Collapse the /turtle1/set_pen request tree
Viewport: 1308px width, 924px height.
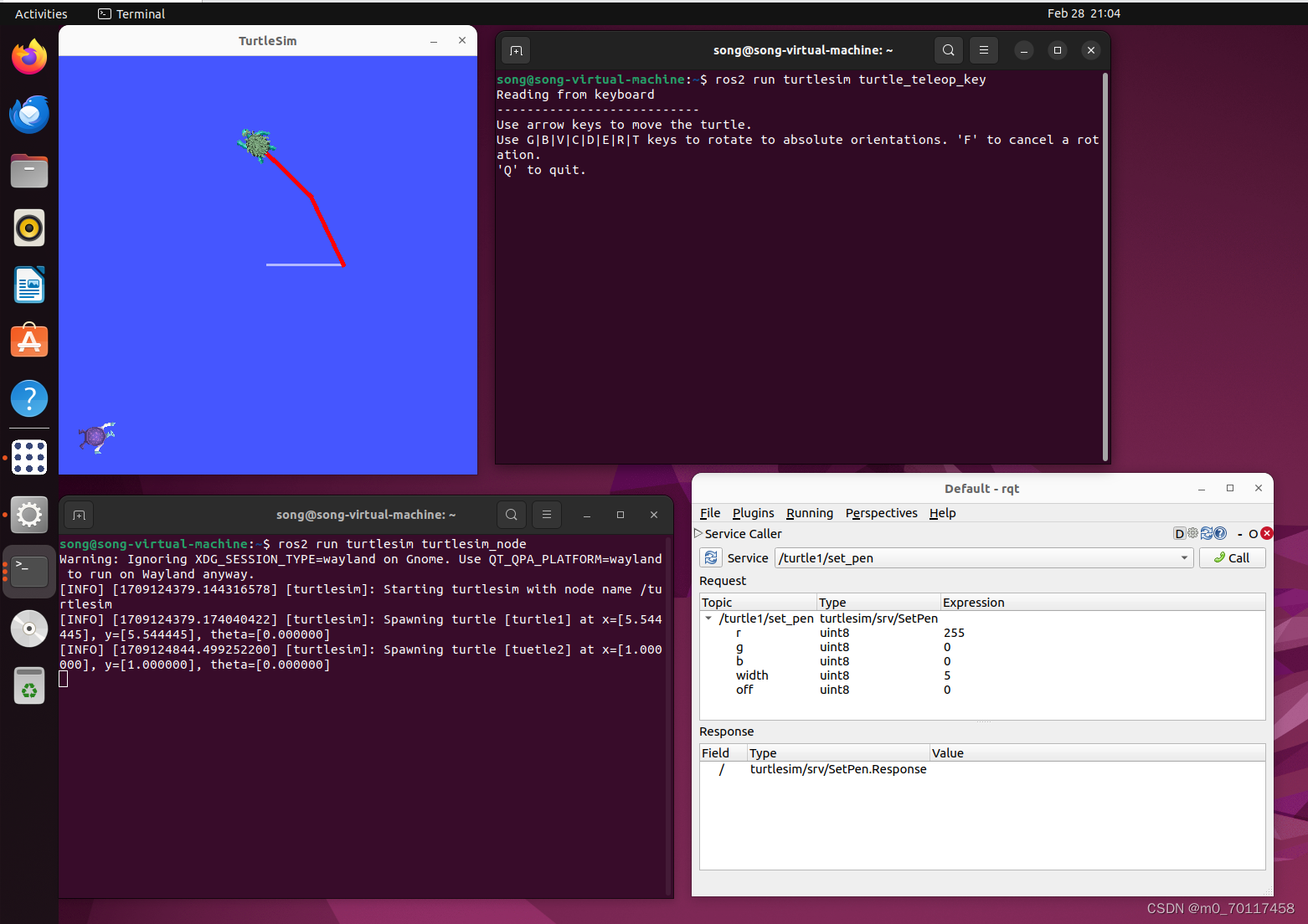pyautogui.click(x=708, y=619)
